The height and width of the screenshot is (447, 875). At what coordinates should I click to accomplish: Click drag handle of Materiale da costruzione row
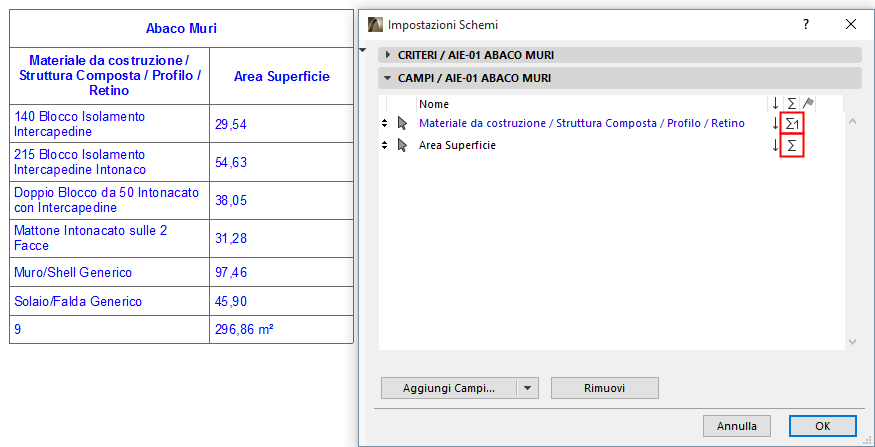[384, 123]
